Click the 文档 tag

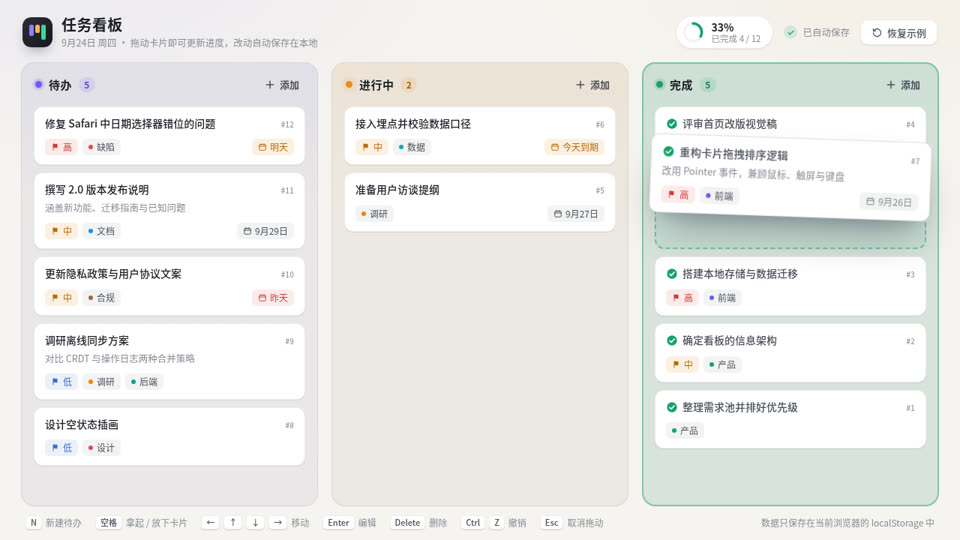click(x=101, y=231)
